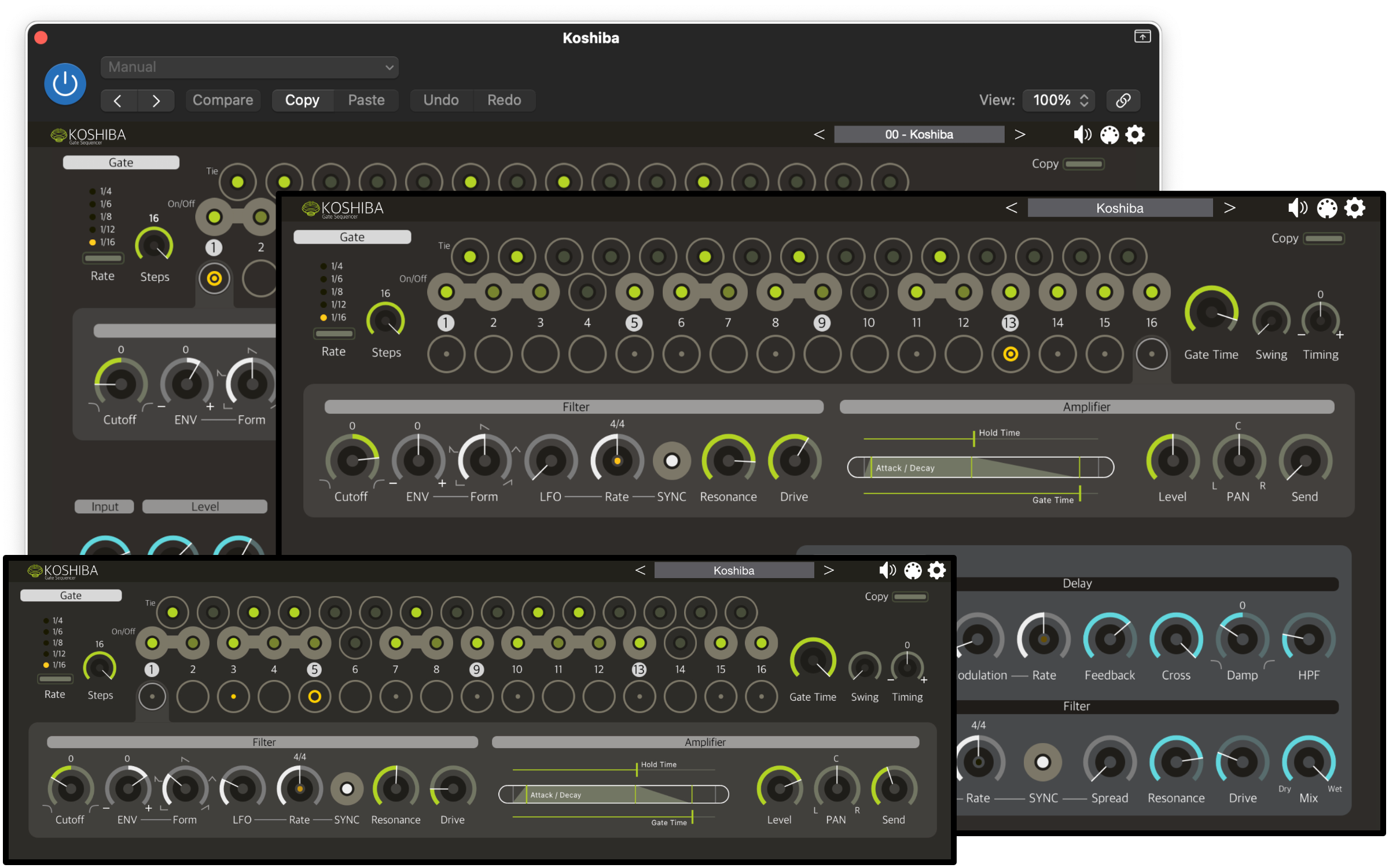Open the 00 - Koshiba preset name selector
The image size is (1389, 868).
point(918,135)
